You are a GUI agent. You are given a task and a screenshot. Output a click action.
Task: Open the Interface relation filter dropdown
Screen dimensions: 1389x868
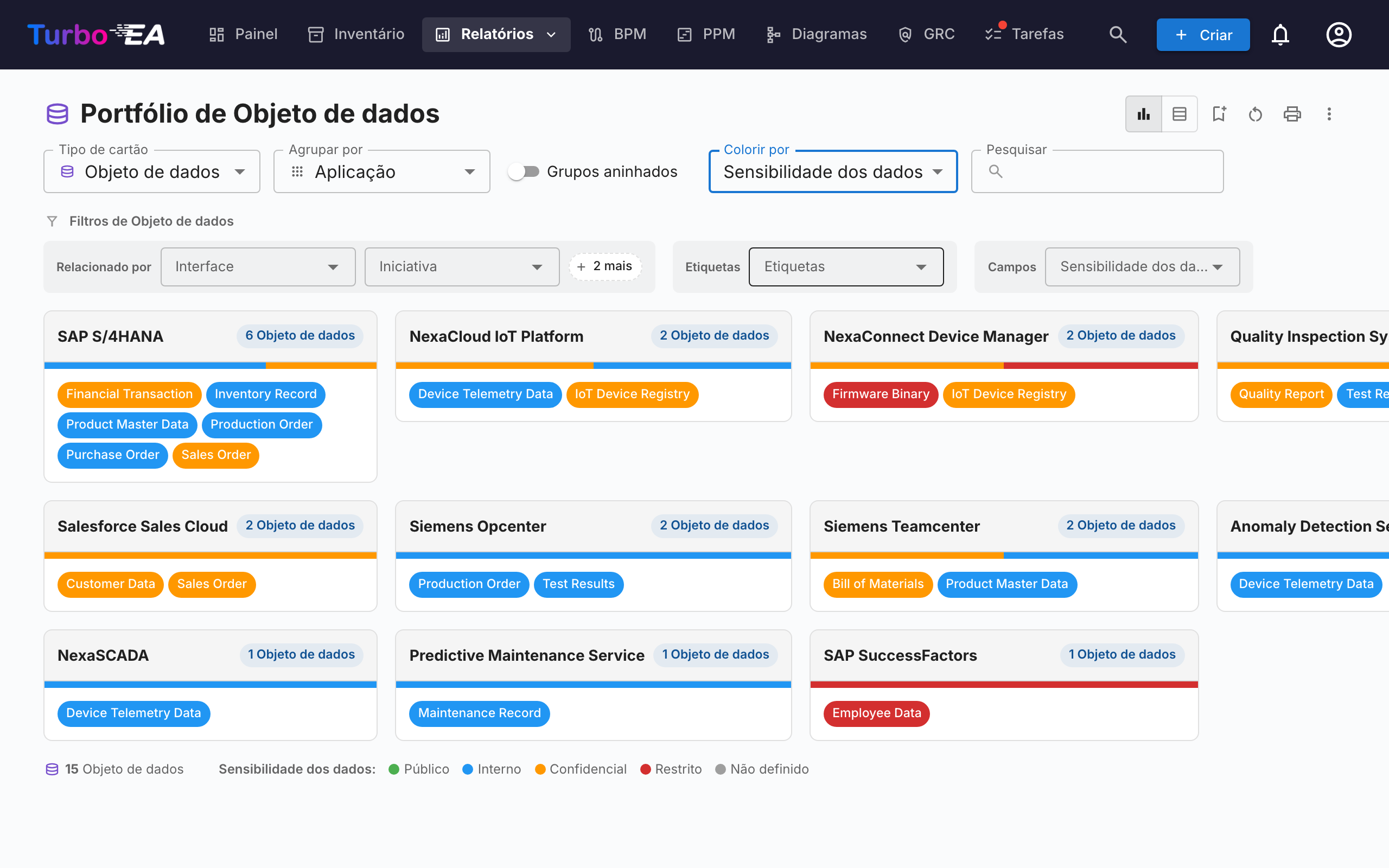pos(258,266)
